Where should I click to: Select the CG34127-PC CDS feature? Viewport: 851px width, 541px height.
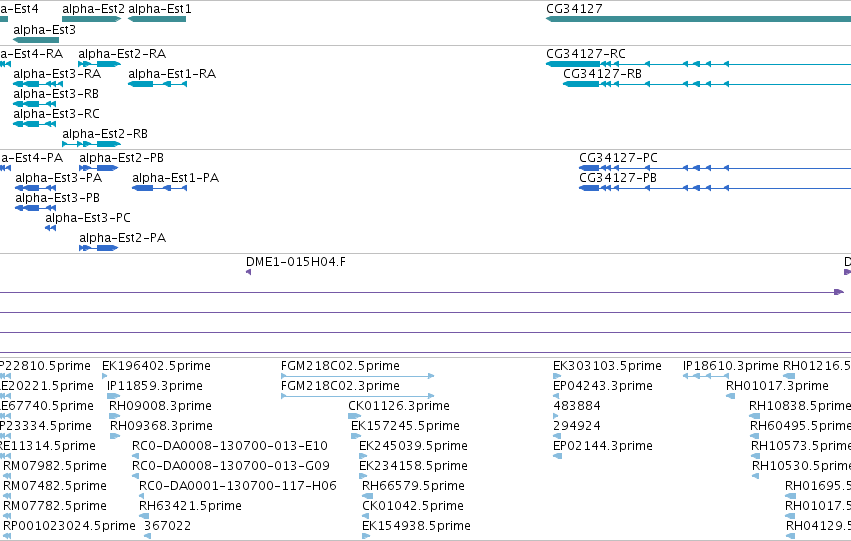click(715, 168)
